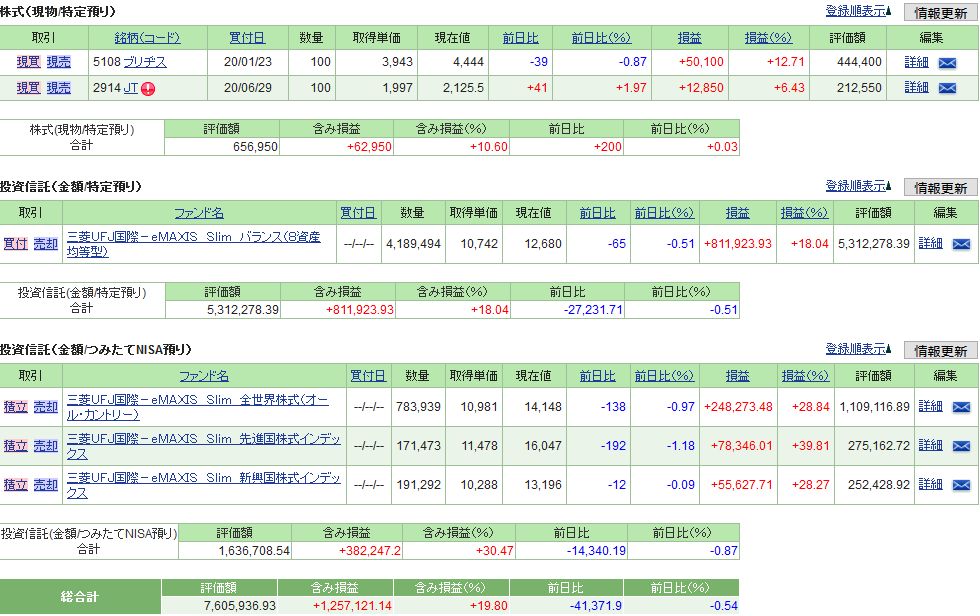980x616 pixels.
Task: Sort stocks by 銘柄(コード) header
Action: pos(147,38)
